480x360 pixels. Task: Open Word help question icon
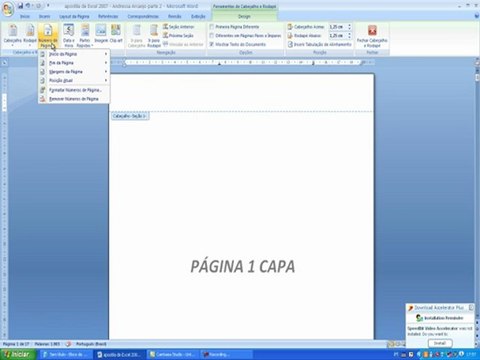click(477, 16)
